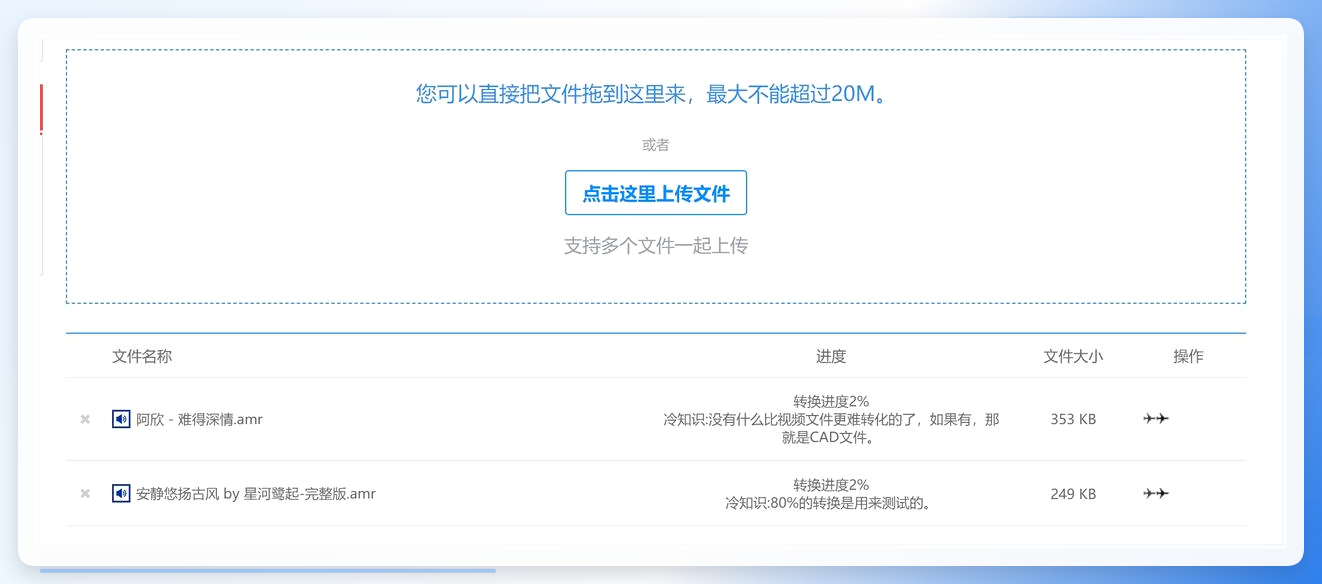1322x584 pixels.
Task: Click the 文件大小 column header
Action: pos(1073,356)
